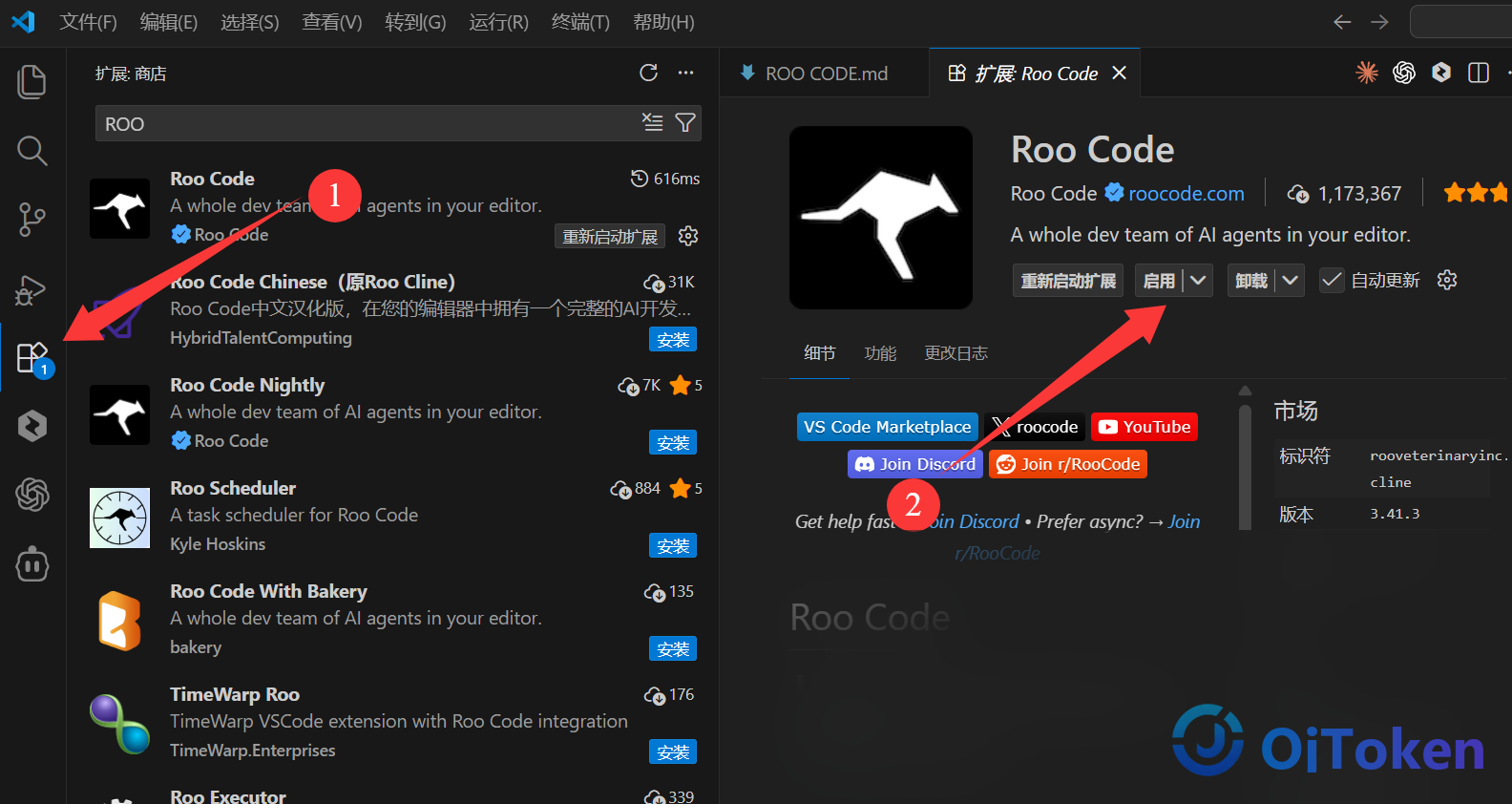
Task: Open the Source Control view
Action: point(32,219)
